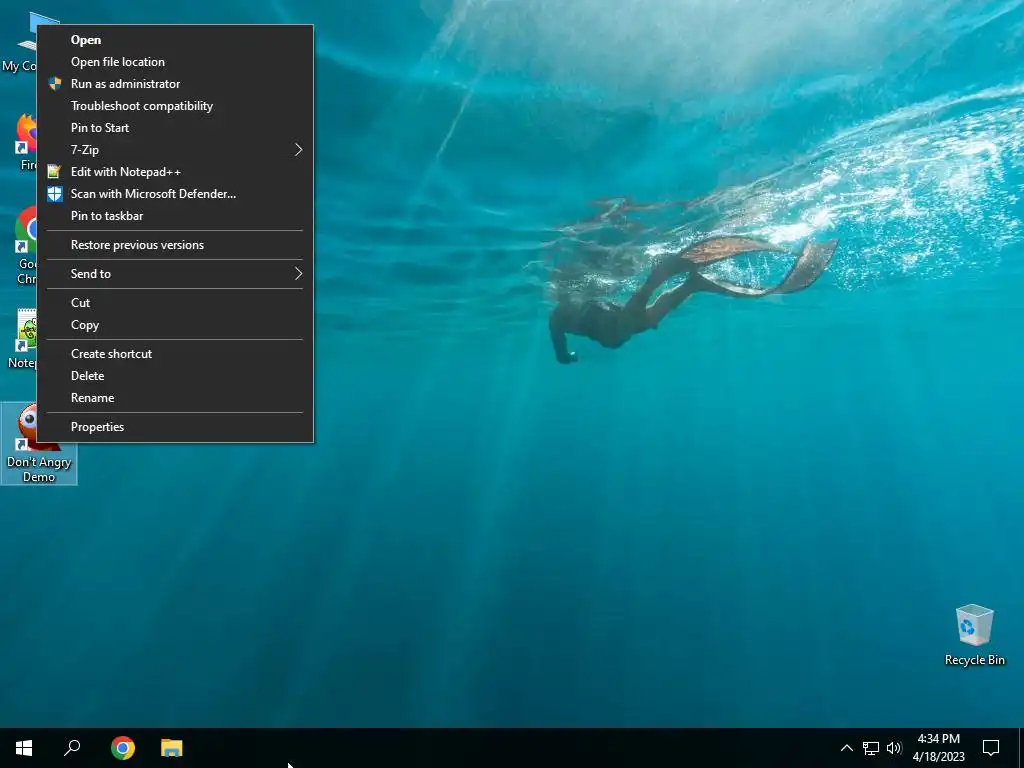Click the network icon in the tray
1024x768 pixels.
[x=871, y=748]
